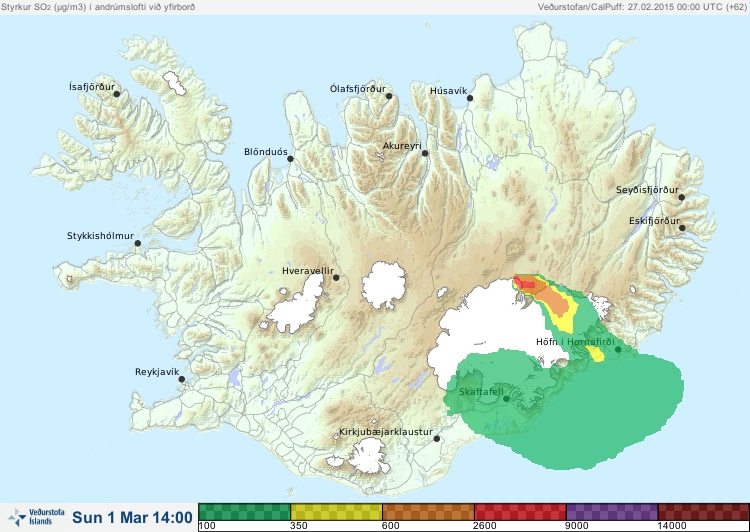The height and width of the screenshot is (532, 750).
Task: Click the 'Seyðisfjörður' label text
Action: click(x=647, y=190)
